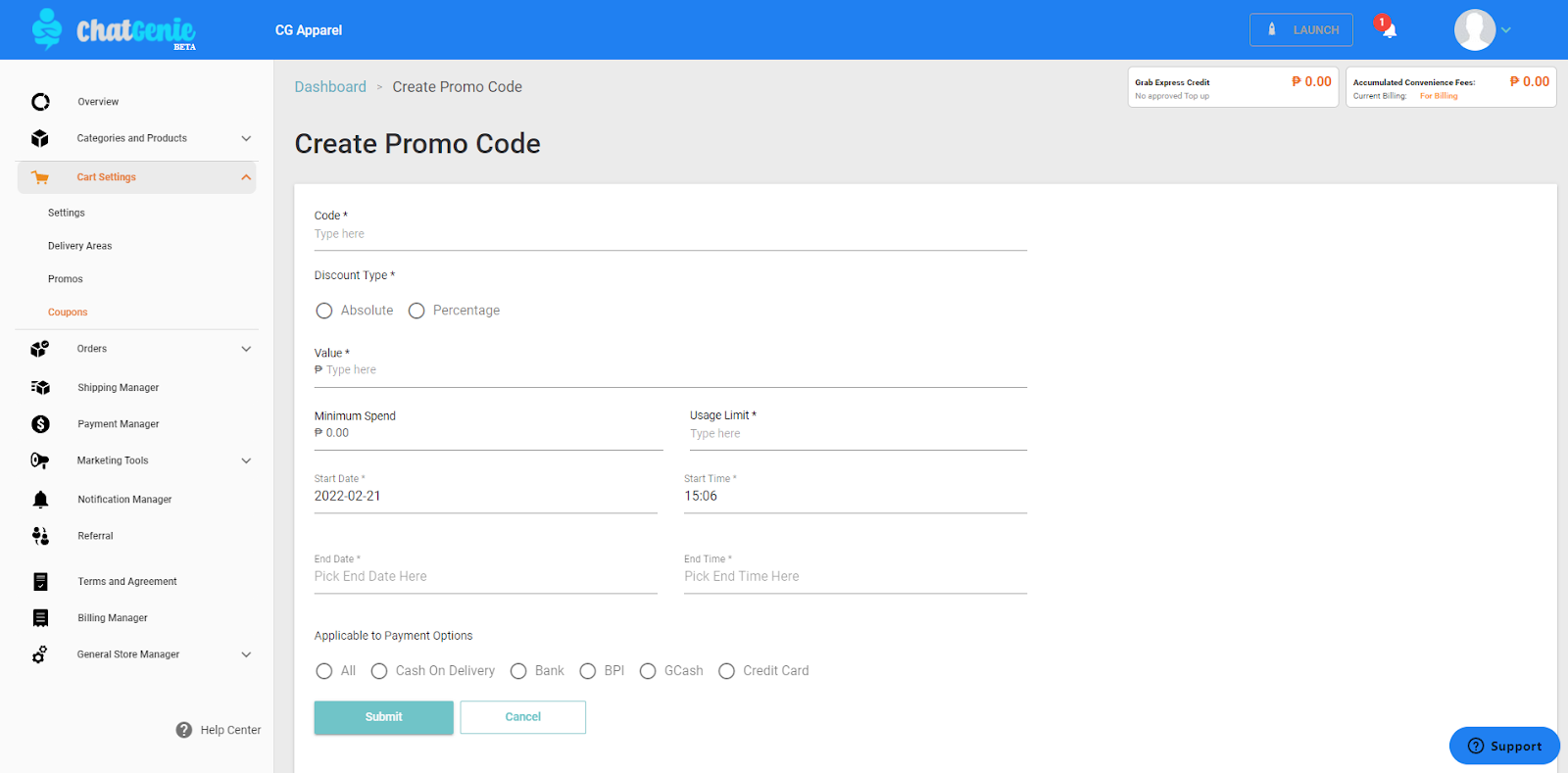Select GCash payment option

pos(648,671)
